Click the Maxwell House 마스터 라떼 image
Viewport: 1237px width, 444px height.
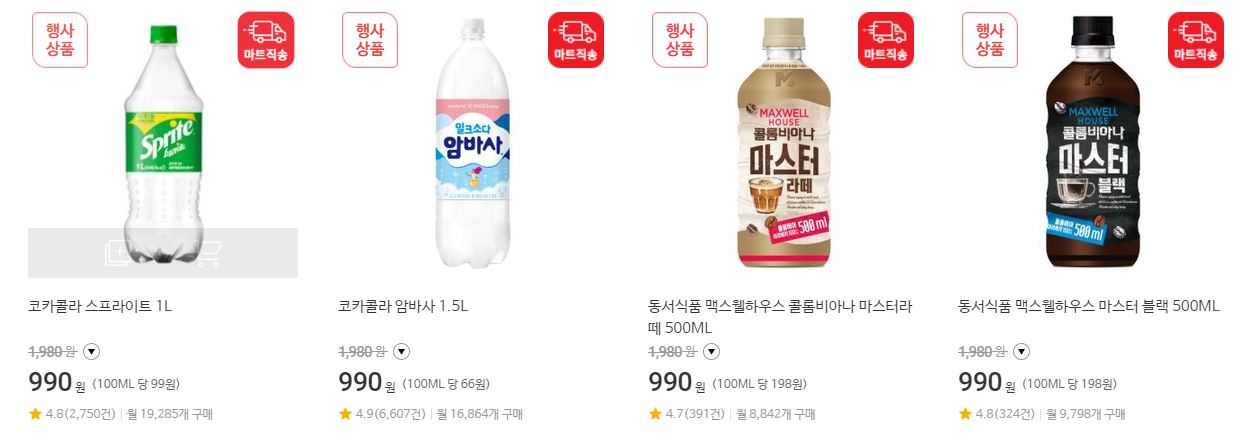[x=784, y=145]
